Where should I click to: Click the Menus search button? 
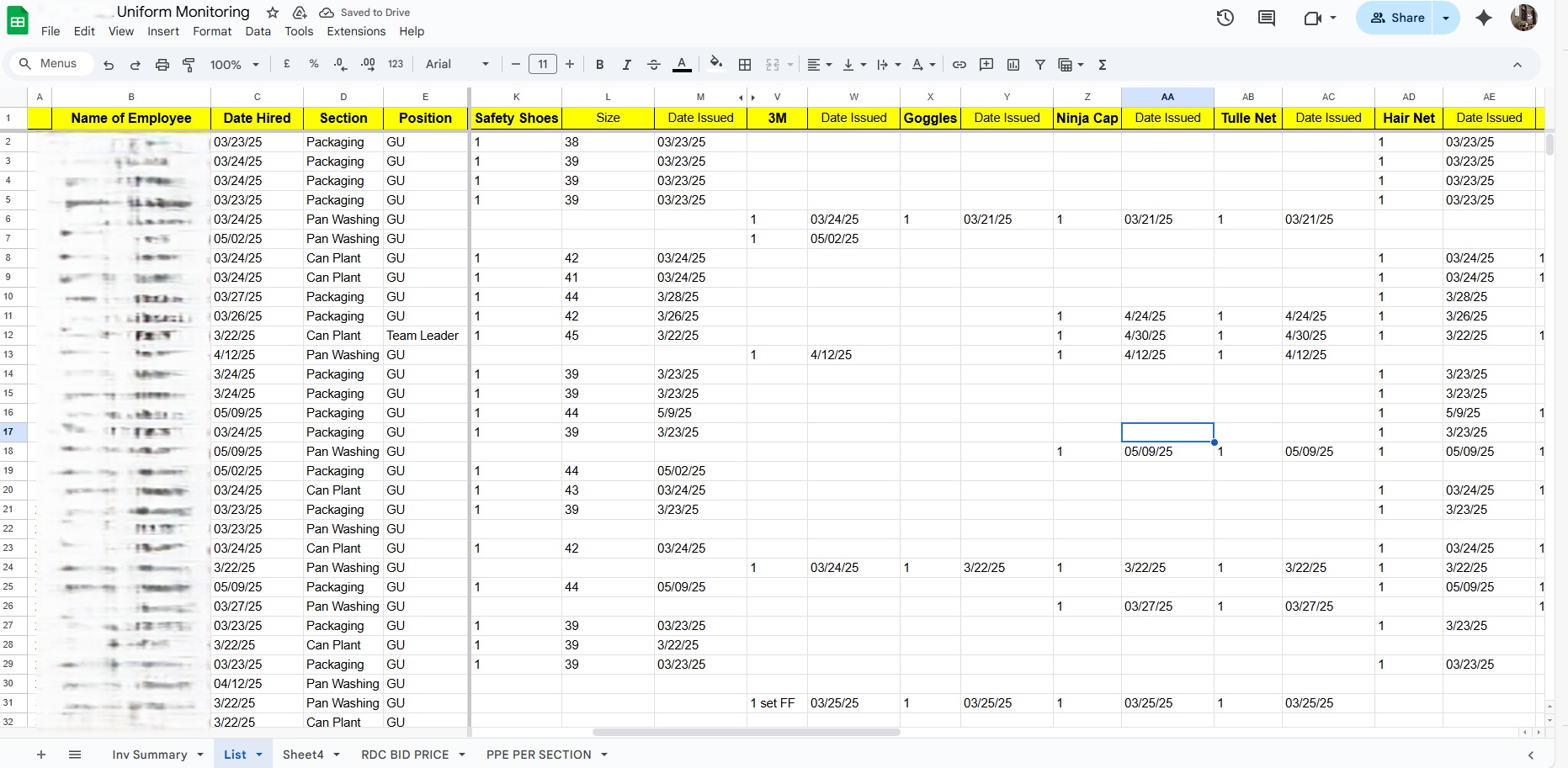49,64
